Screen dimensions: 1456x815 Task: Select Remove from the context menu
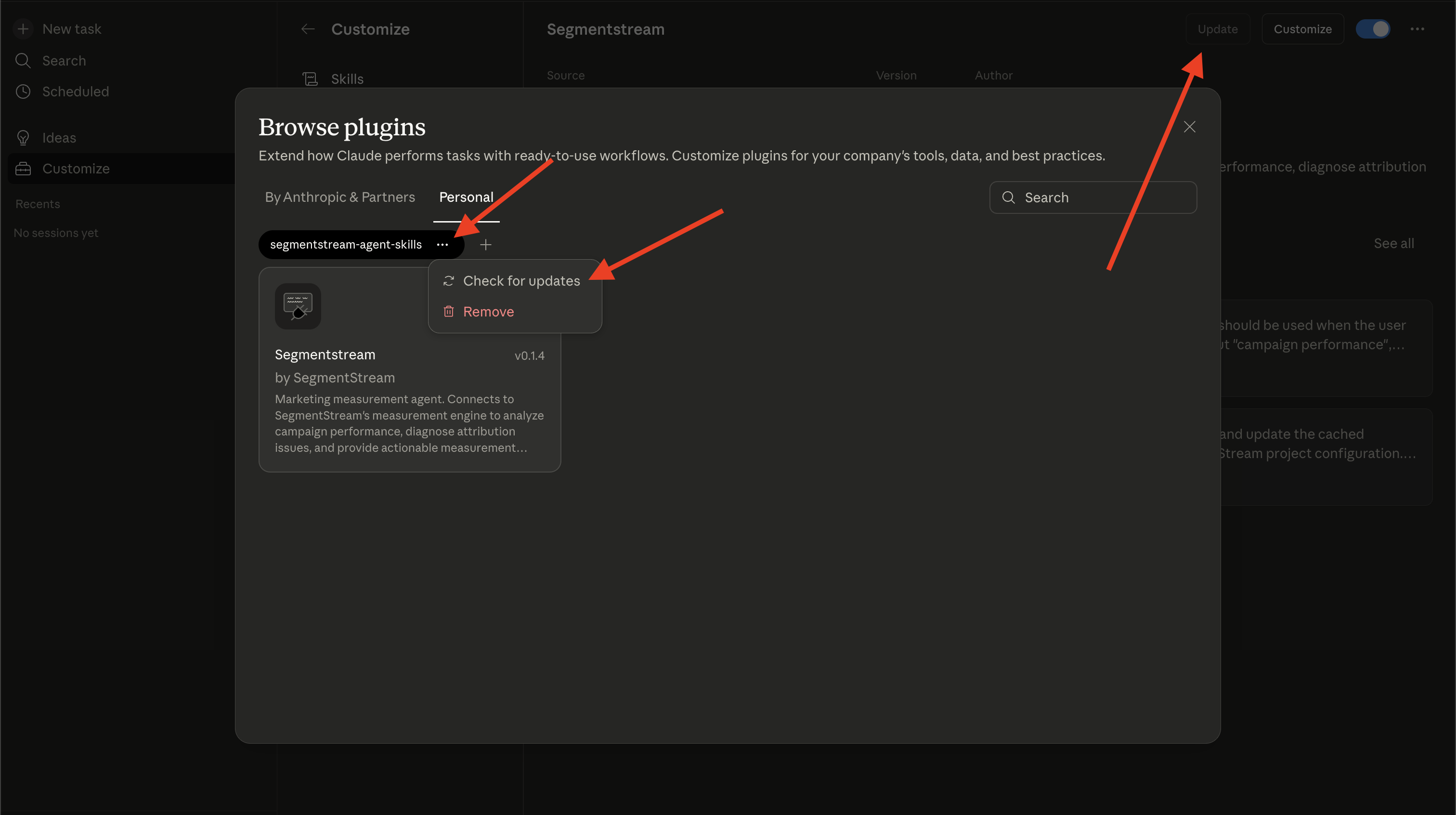pyautogui.click(x=488, y=311)
